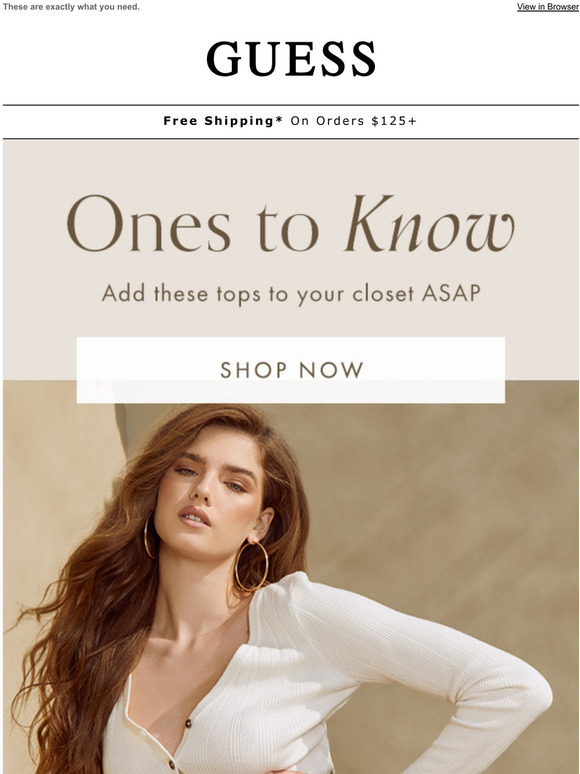
Task: Click the smaller hoop earring behind the hair
Action: [x=149, y=537]
